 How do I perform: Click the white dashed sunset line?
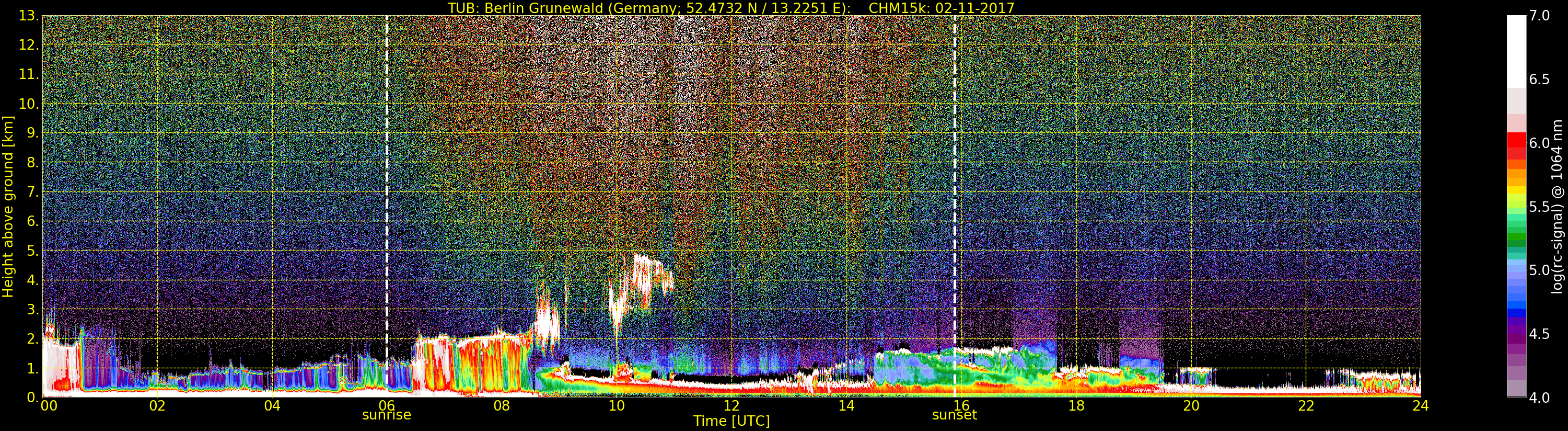pyautogui.click(x=955, y=183)
